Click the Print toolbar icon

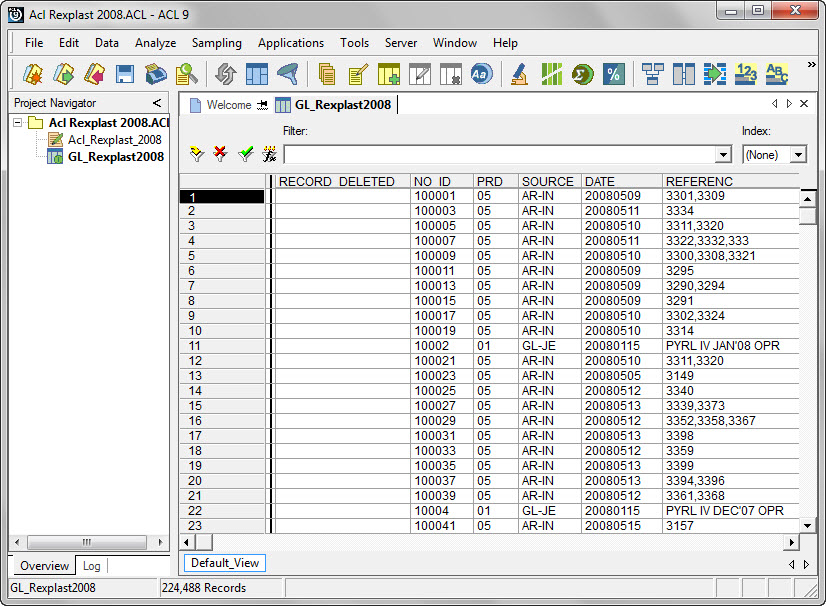(x=155, y=74)
